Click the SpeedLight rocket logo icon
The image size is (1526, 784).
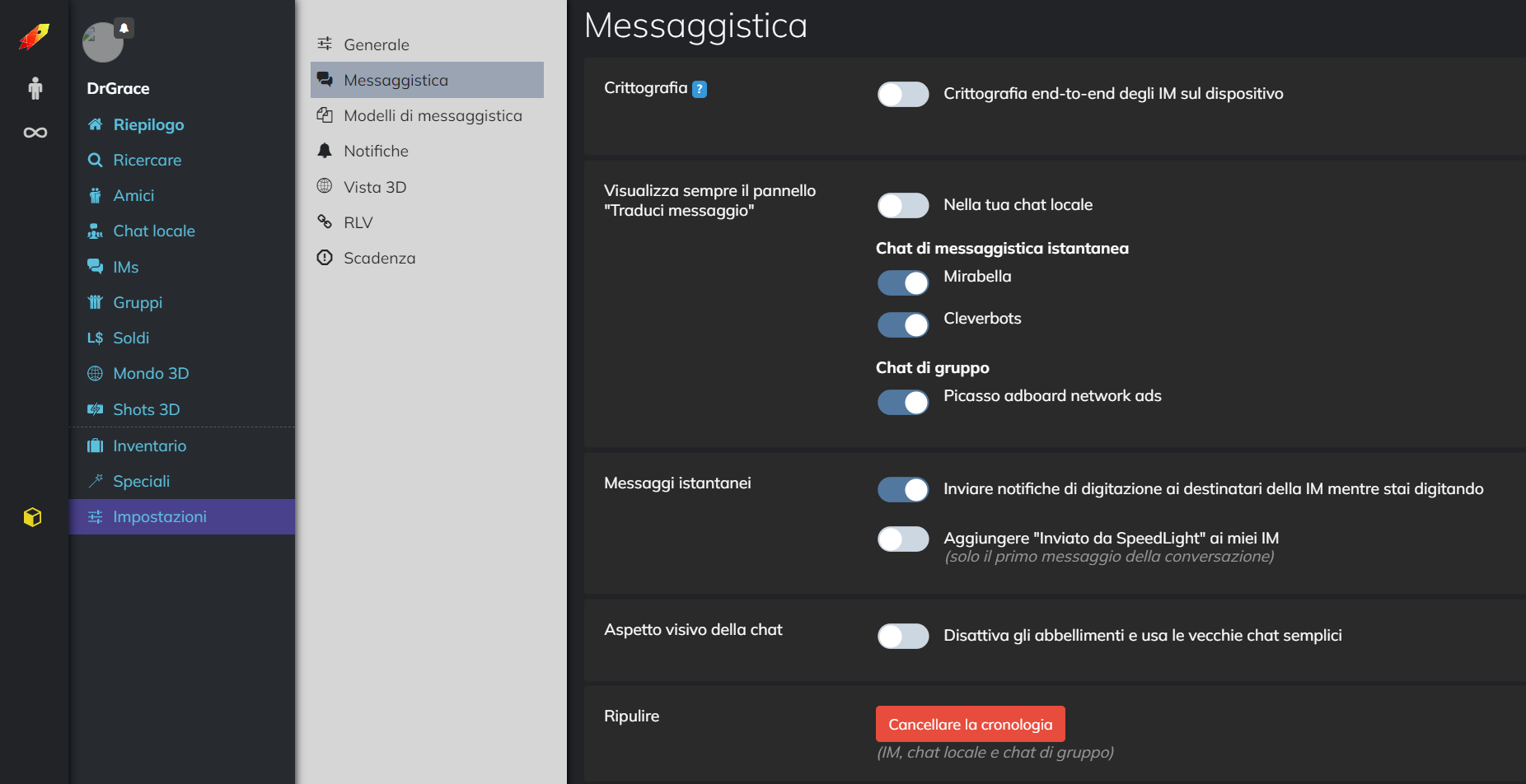pyautogui.click(x=34, y=36)
